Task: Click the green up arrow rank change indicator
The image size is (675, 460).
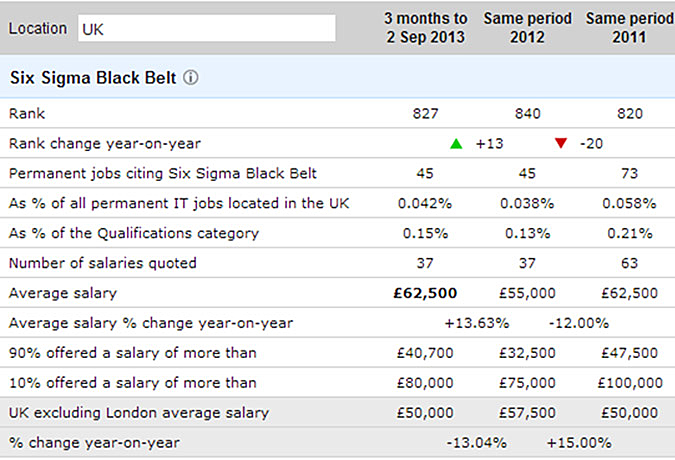Action: [x=456, y=143]
